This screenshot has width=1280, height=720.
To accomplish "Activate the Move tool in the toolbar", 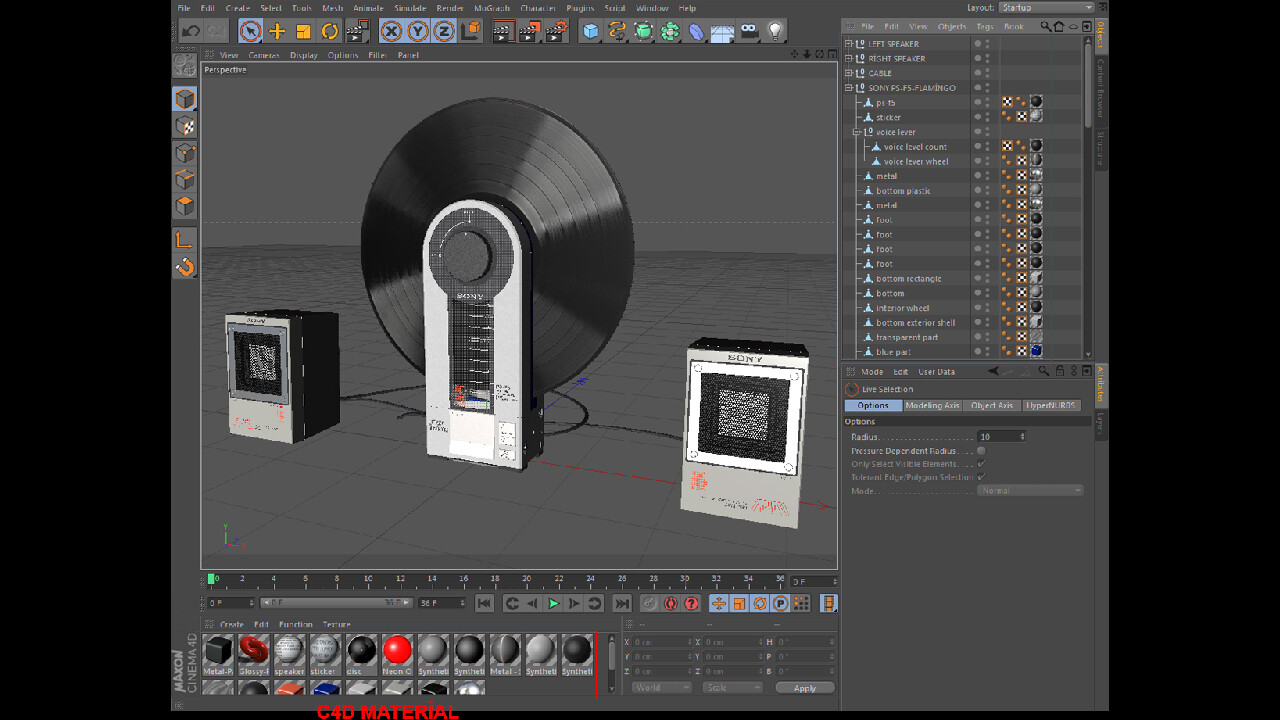I will [276, 31].
